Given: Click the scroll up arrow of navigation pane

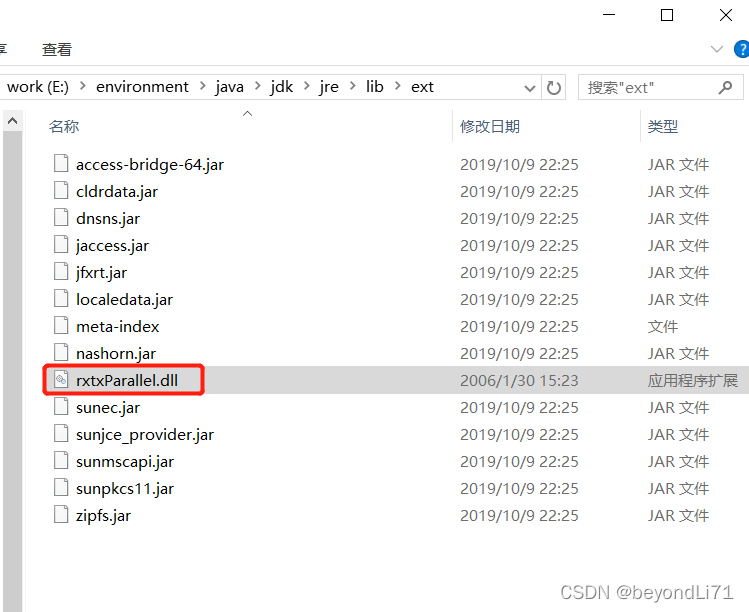Looking at the screenshot, I should click(12, 121).
